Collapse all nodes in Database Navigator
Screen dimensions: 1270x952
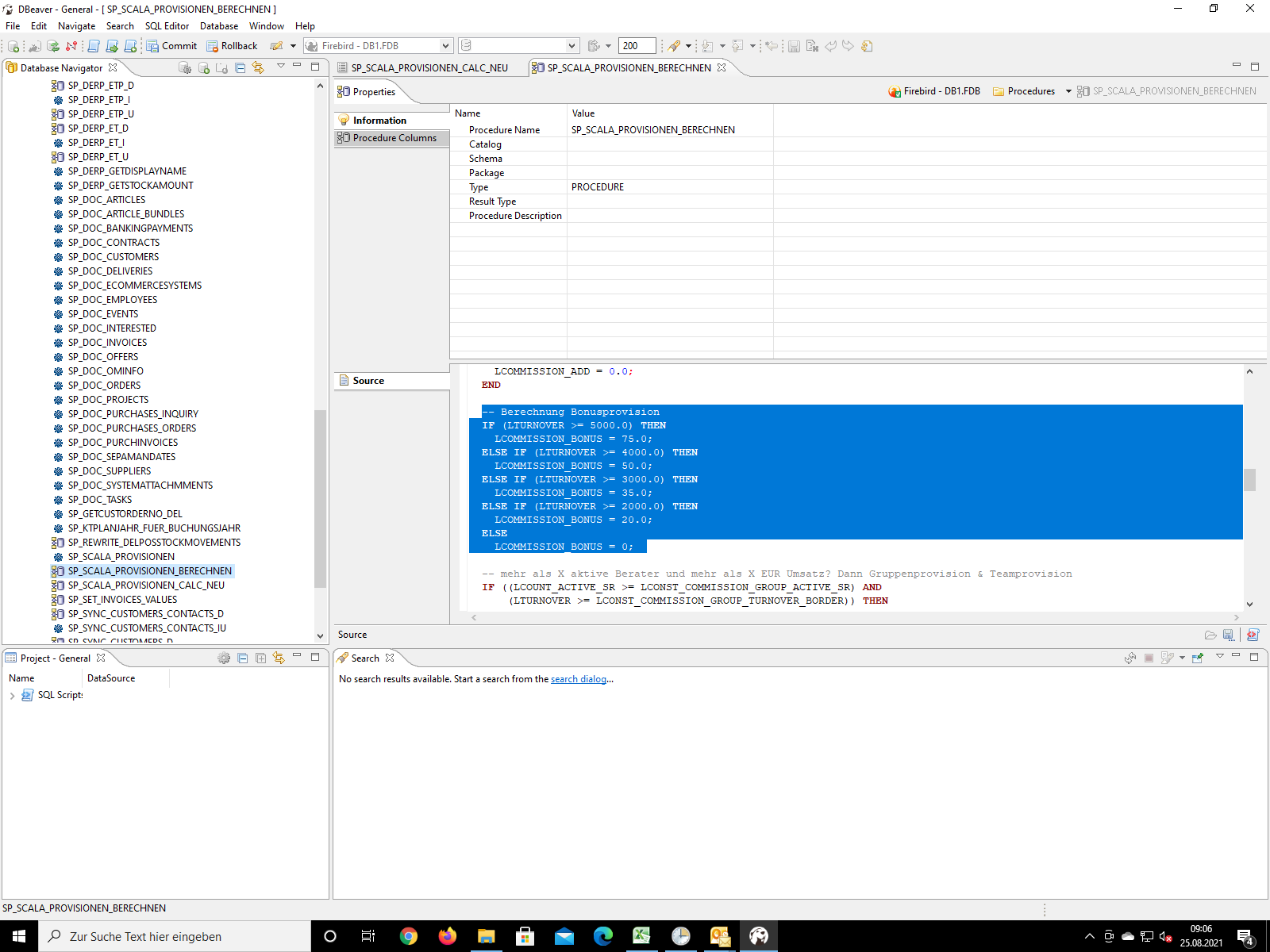pos(240,68)
